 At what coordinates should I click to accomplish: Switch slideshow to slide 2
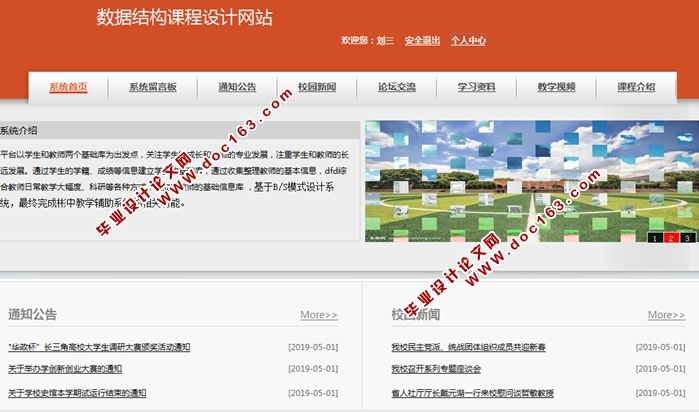[x=671, y=238]
